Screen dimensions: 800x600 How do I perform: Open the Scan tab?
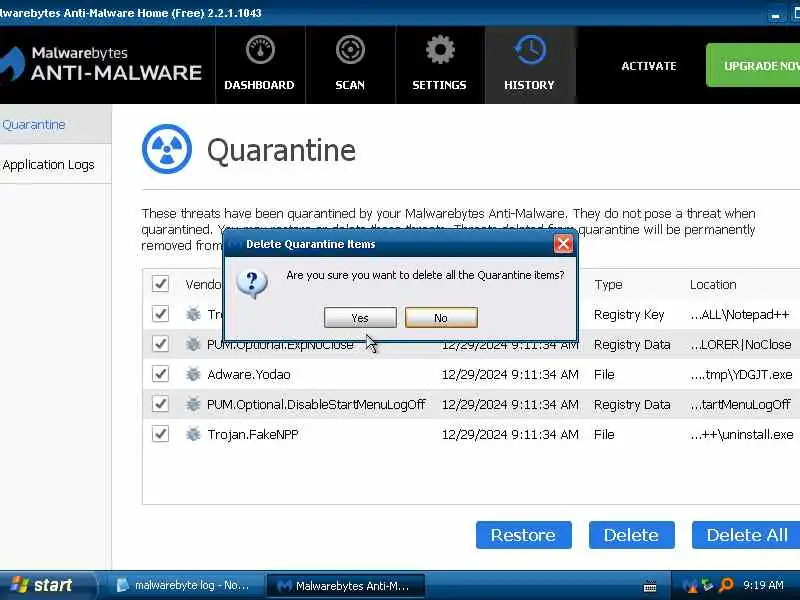(x=350, y=65)
